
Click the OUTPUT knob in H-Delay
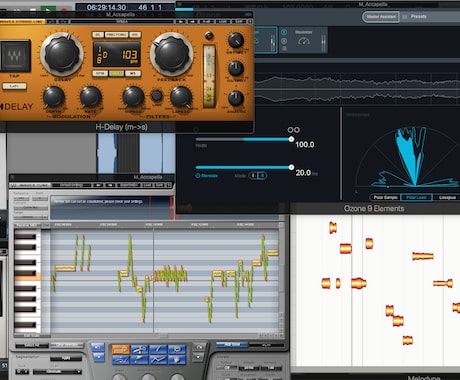click(236, 68)
